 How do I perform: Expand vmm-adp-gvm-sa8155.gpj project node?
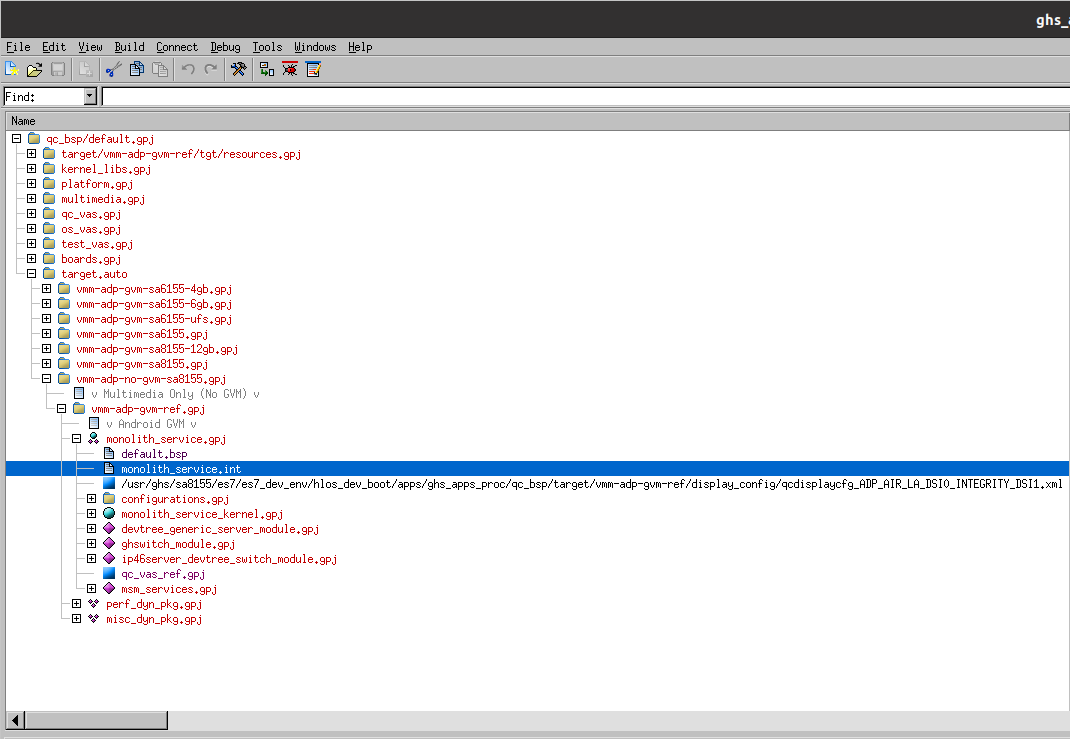(x=47, y=364)
